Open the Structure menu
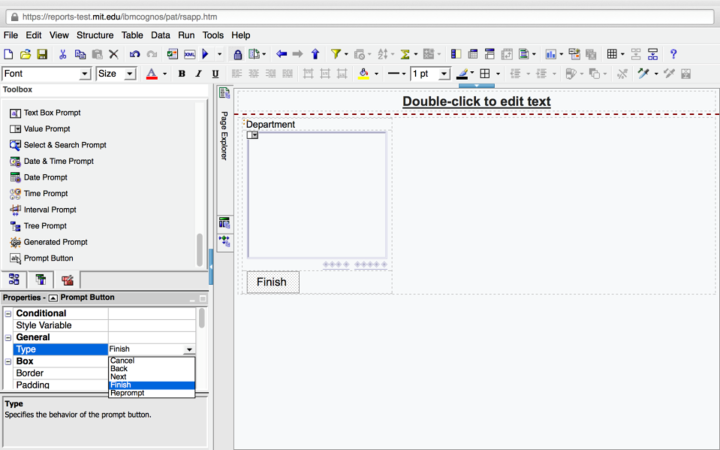The image size is (720, 450). click(95, 35)
